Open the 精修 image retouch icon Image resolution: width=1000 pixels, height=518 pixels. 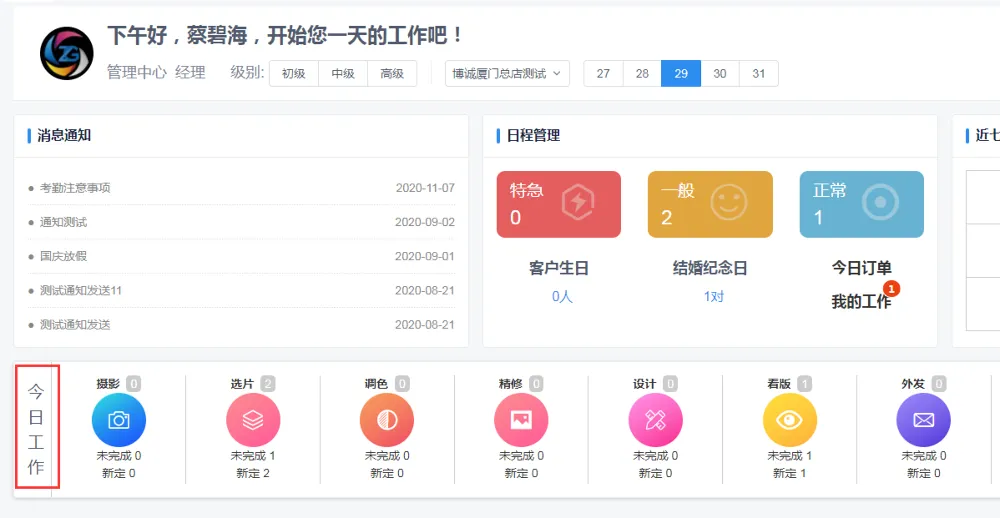pos(521,420)
